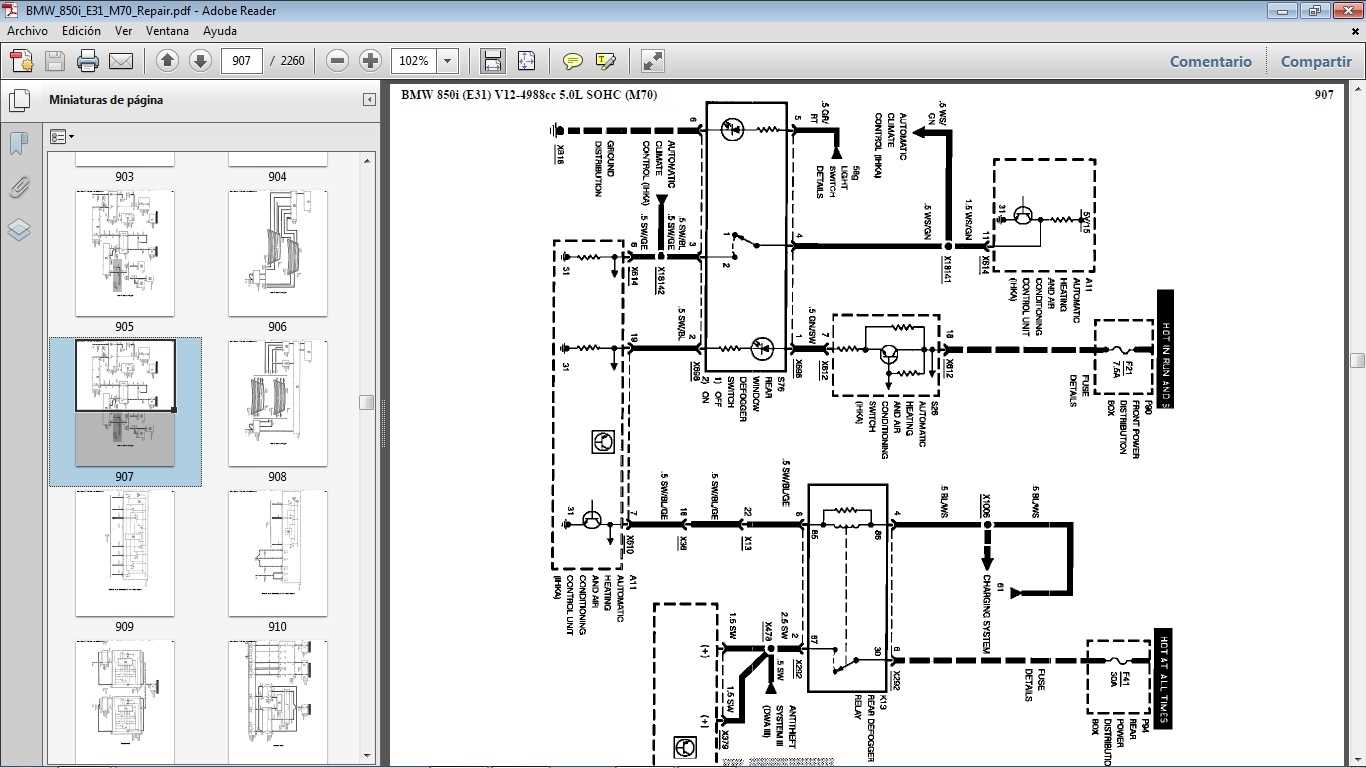The width and height of the screenshot is (1366, 768).
Task: Click the Miniaturas de página panel title
Action: 106,100
